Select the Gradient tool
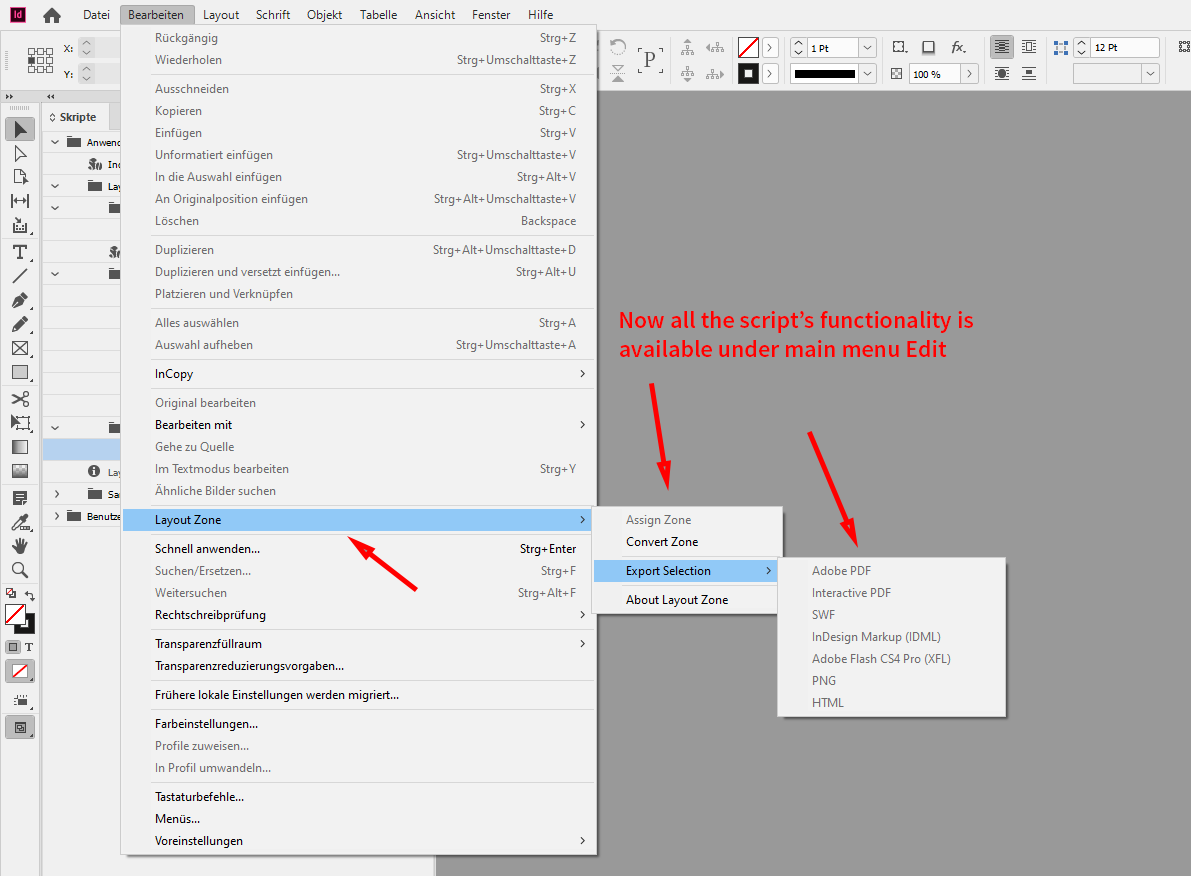1191x876 pixels. [x=20, y=447]
